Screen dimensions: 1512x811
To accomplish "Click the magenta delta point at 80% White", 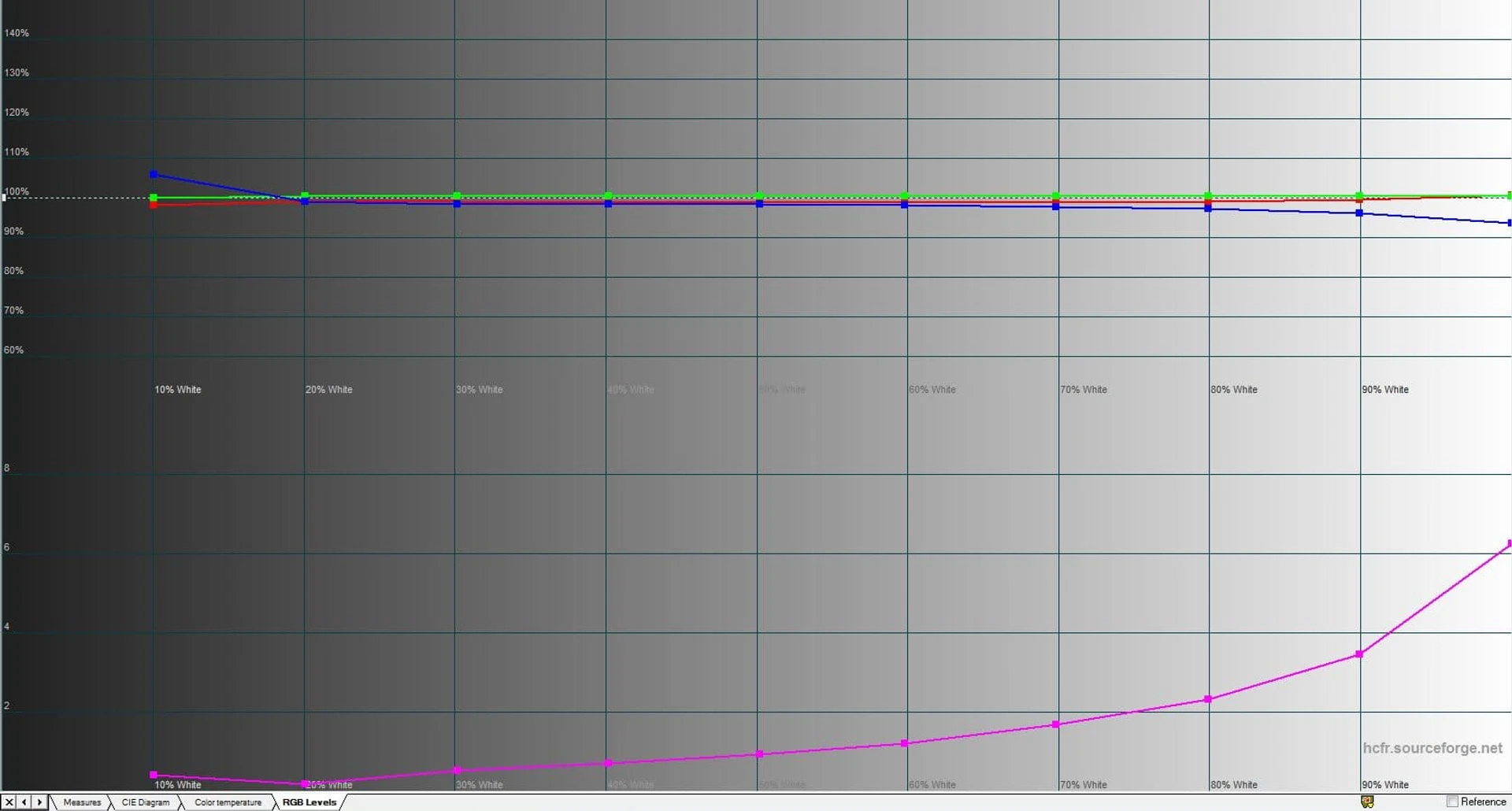I will [1208, 699].
